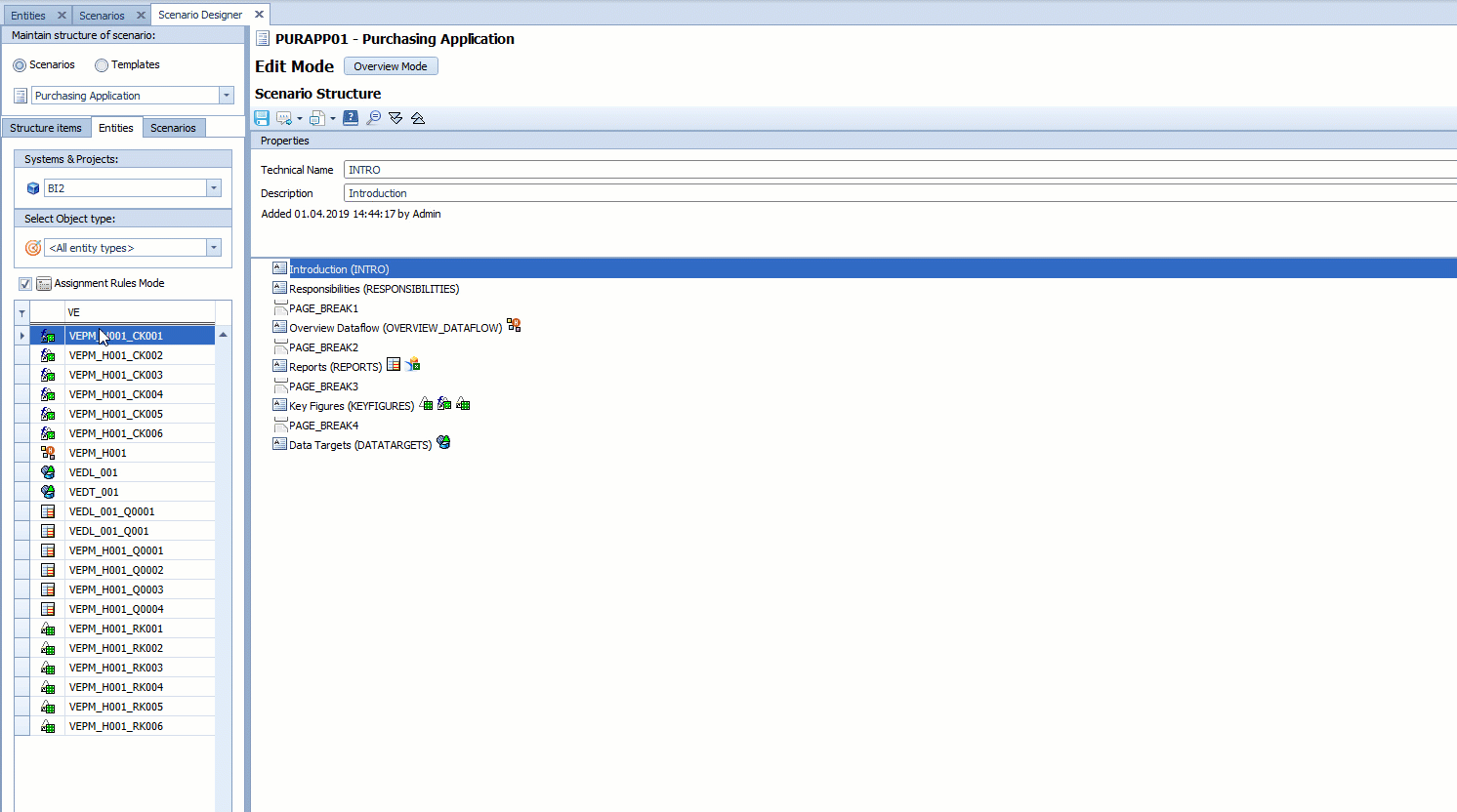Save the scenario structure via the disk icon
The height and width of the screenshot is (812, 1457).
(x=262, y=117)
